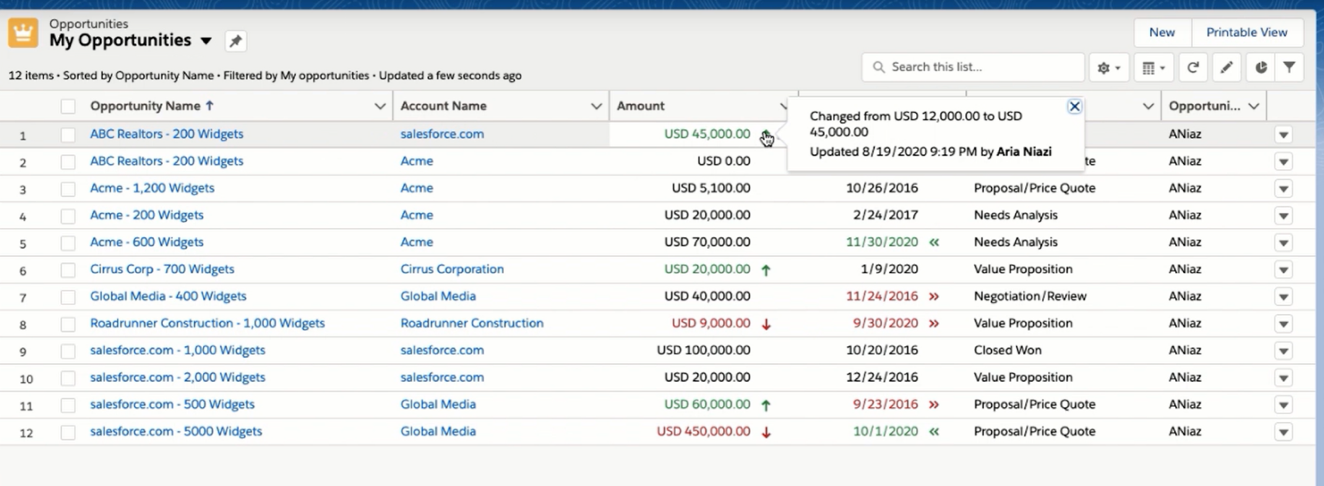The image size is (1324, 486).
Task: Open row actions for salesforce.com - 5000 Widgets
Action: pos(1284,432)
